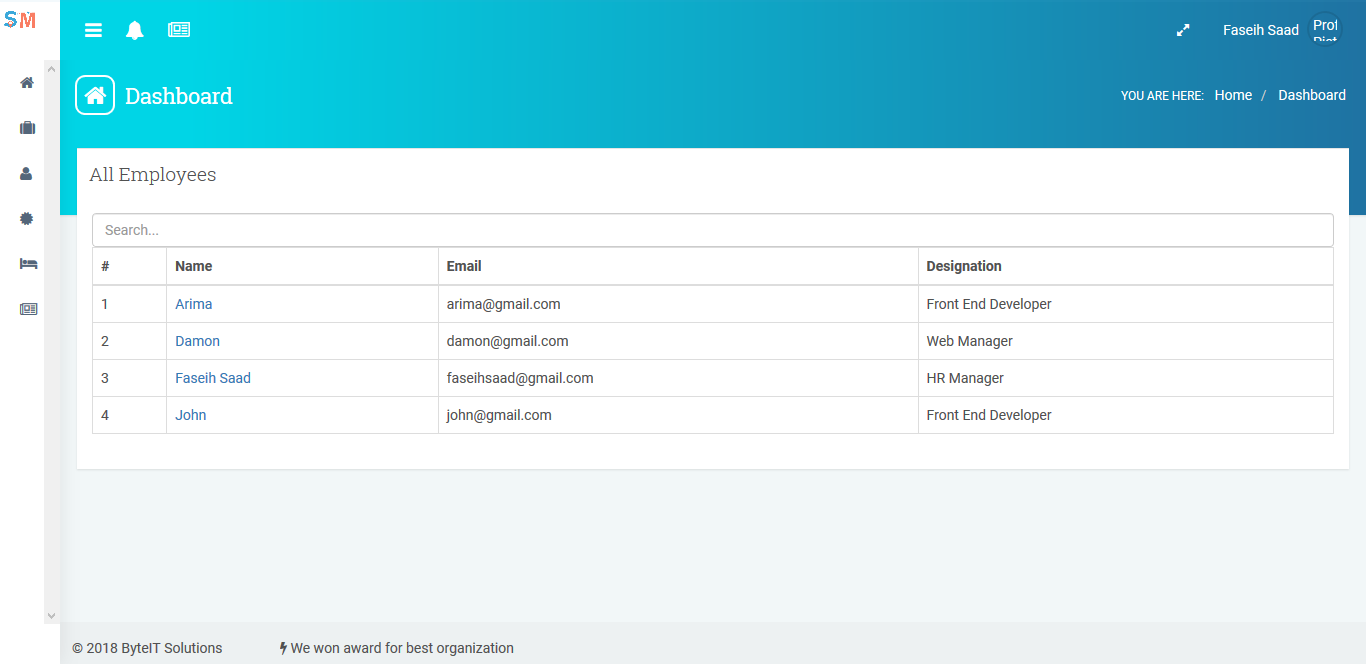This screenshot has width=1366, height=664.
Task: Open the news icon in top bar
Action: [179, 30]
